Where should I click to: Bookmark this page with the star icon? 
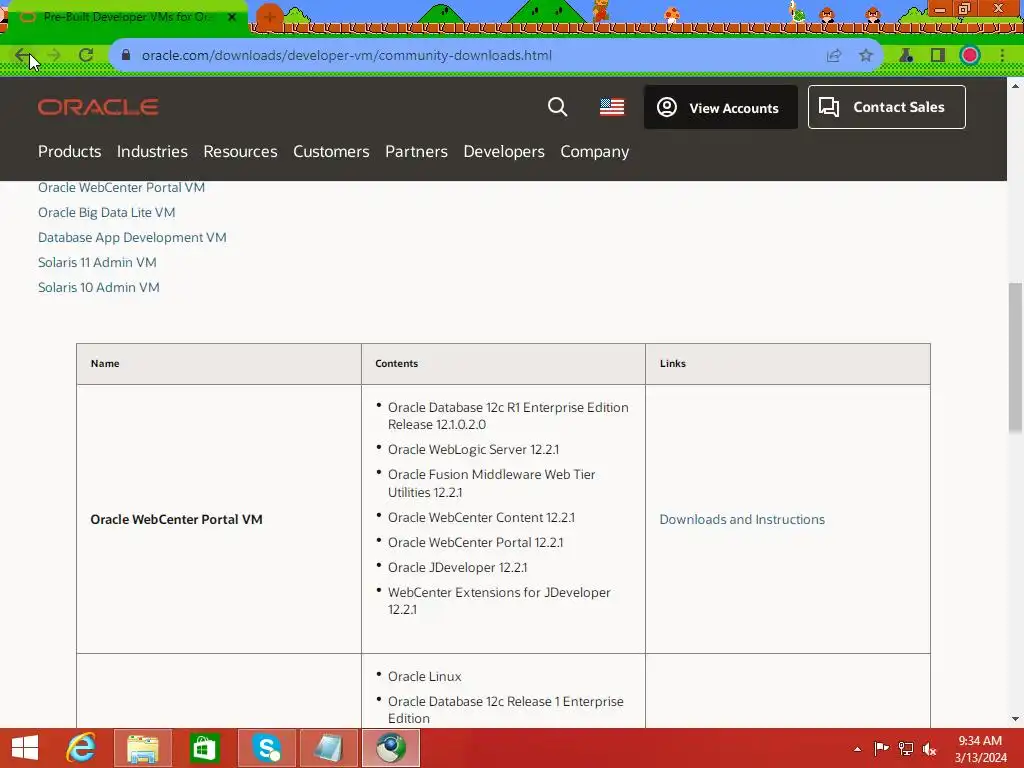point(866,56)
